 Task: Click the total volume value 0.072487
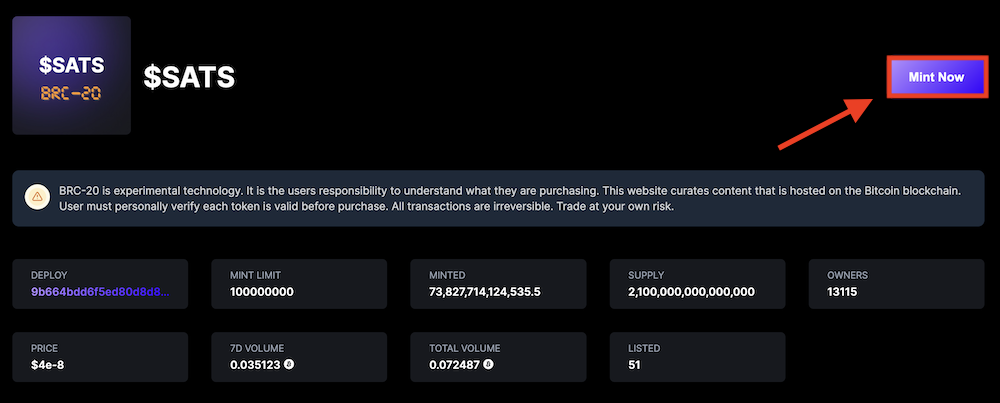pyautogui.click(x=455, y=365)
